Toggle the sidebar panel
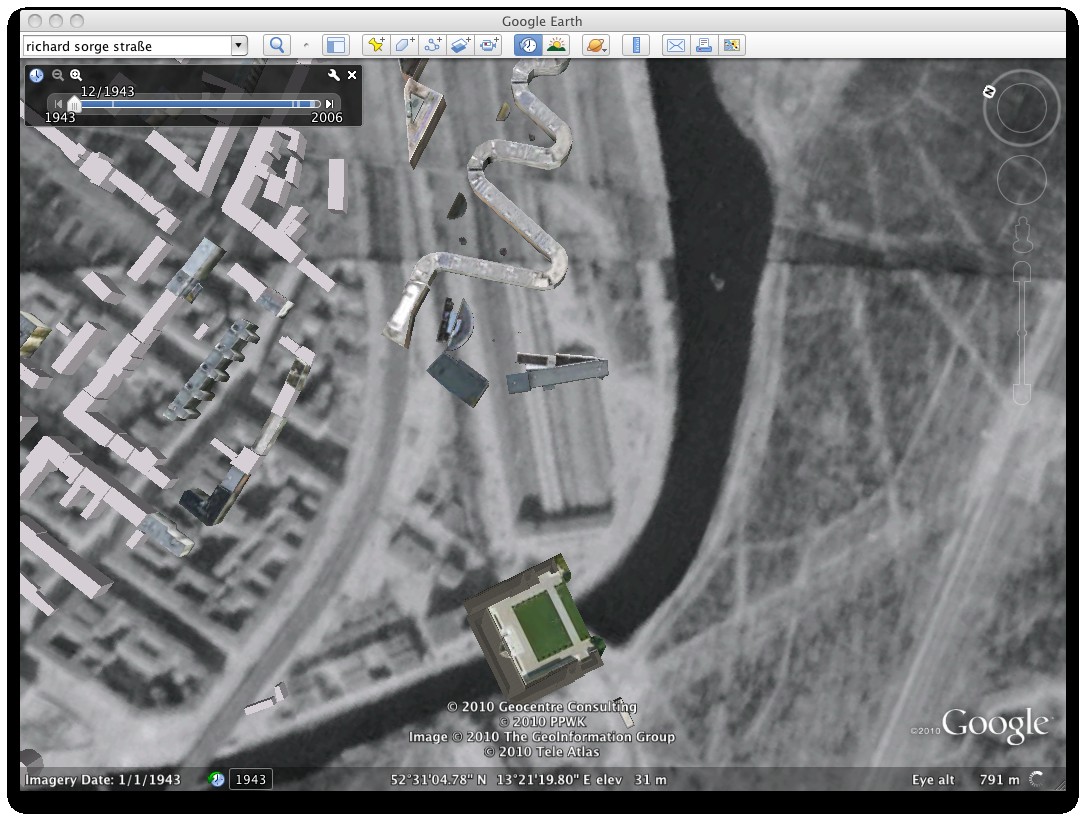The width and height of the screenshot is (1086, 821). click(x=335, y=45)
